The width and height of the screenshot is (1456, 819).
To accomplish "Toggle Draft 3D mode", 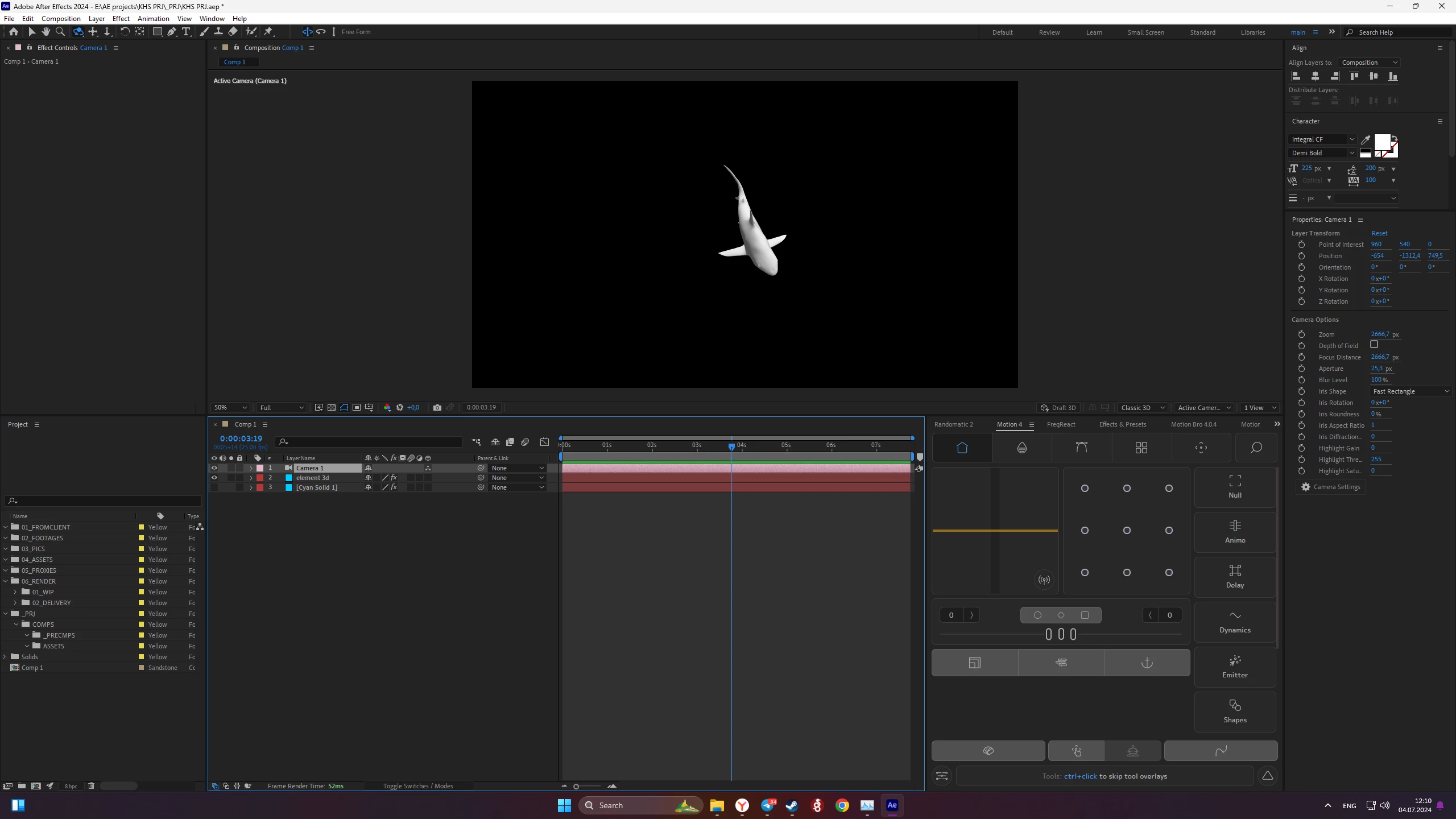I will (1058, 407).
